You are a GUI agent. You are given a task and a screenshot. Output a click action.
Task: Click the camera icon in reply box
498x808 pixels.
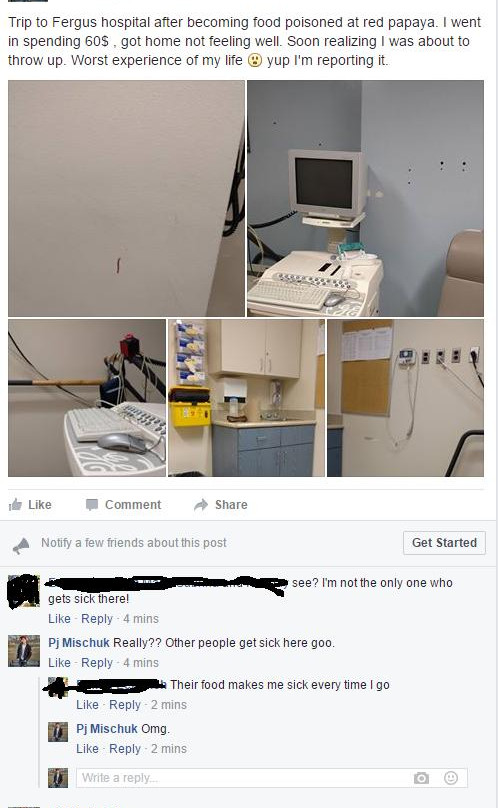pos(421,778)
